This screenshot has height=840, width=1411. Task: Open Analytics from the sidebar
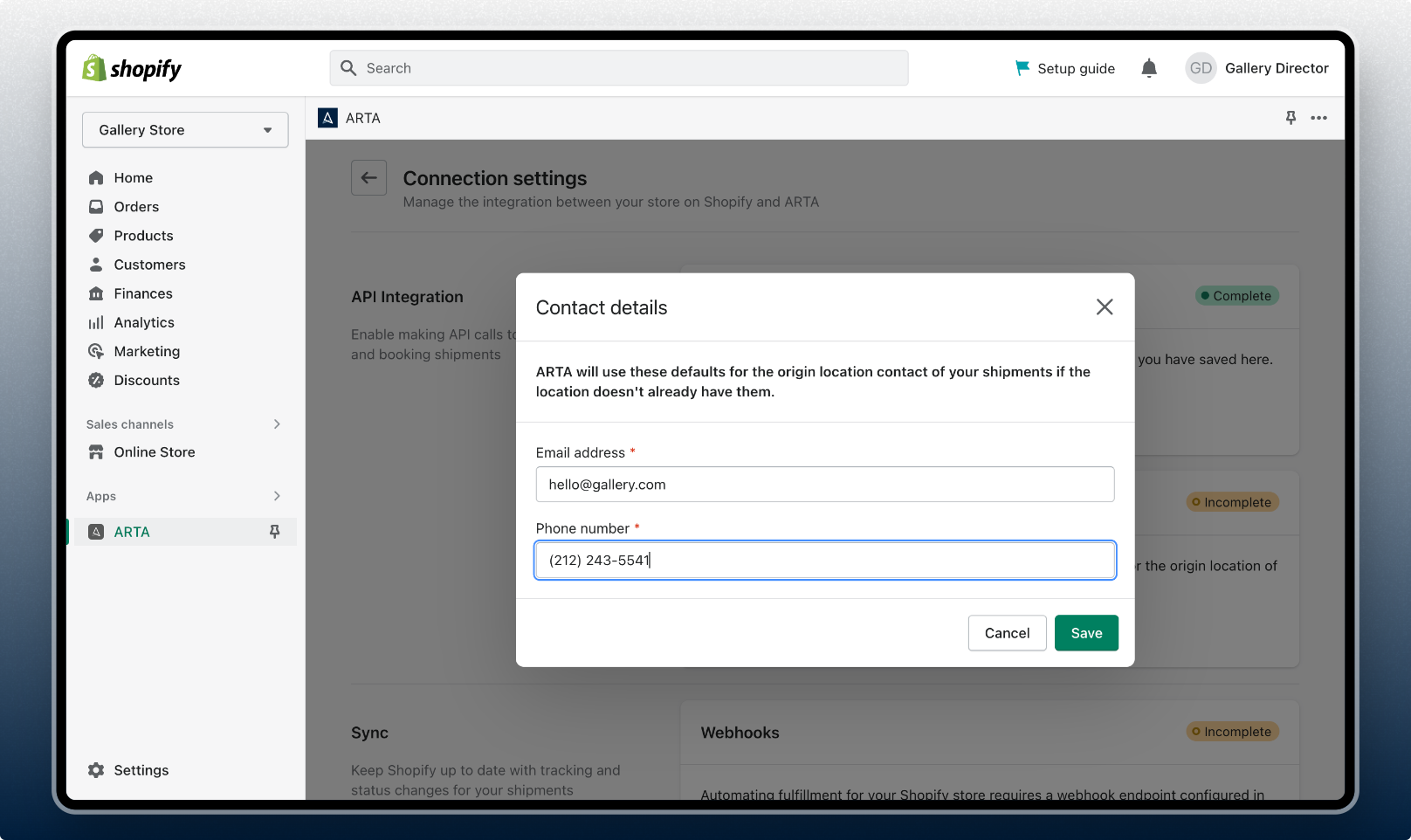[x=143, y=322]
